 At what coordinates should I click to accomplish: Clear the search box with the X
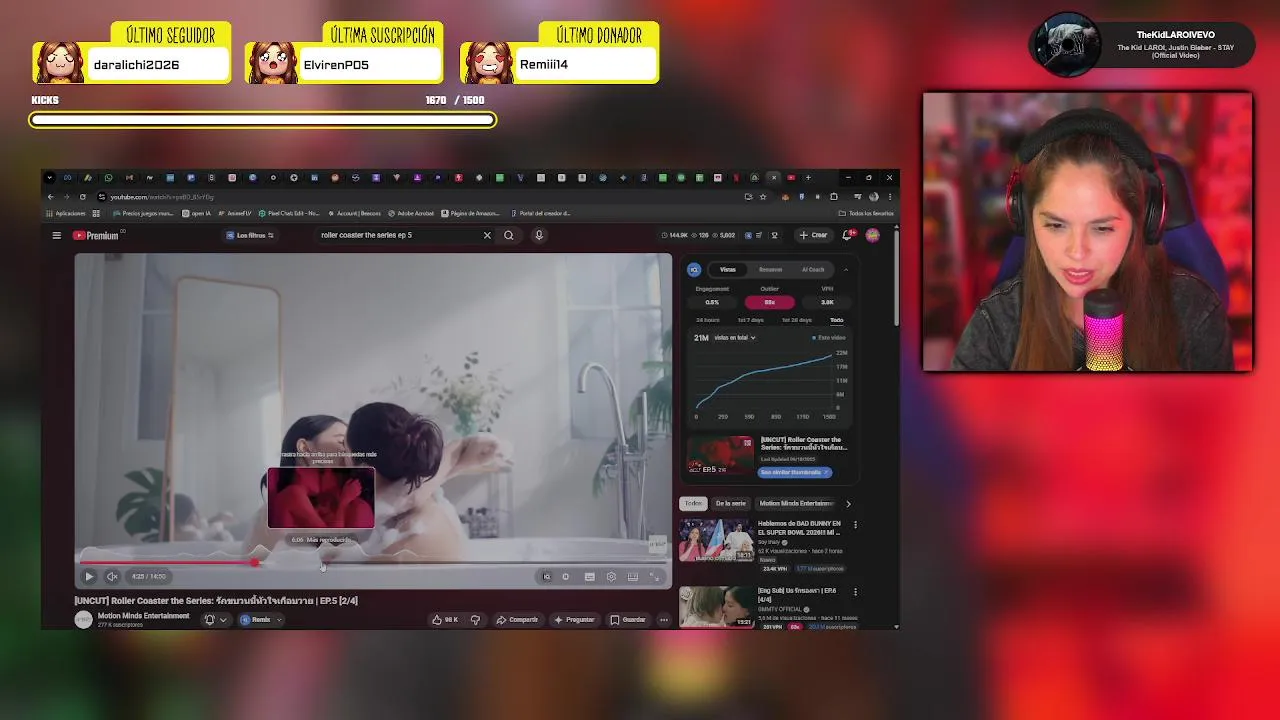[x=487, y=235]
